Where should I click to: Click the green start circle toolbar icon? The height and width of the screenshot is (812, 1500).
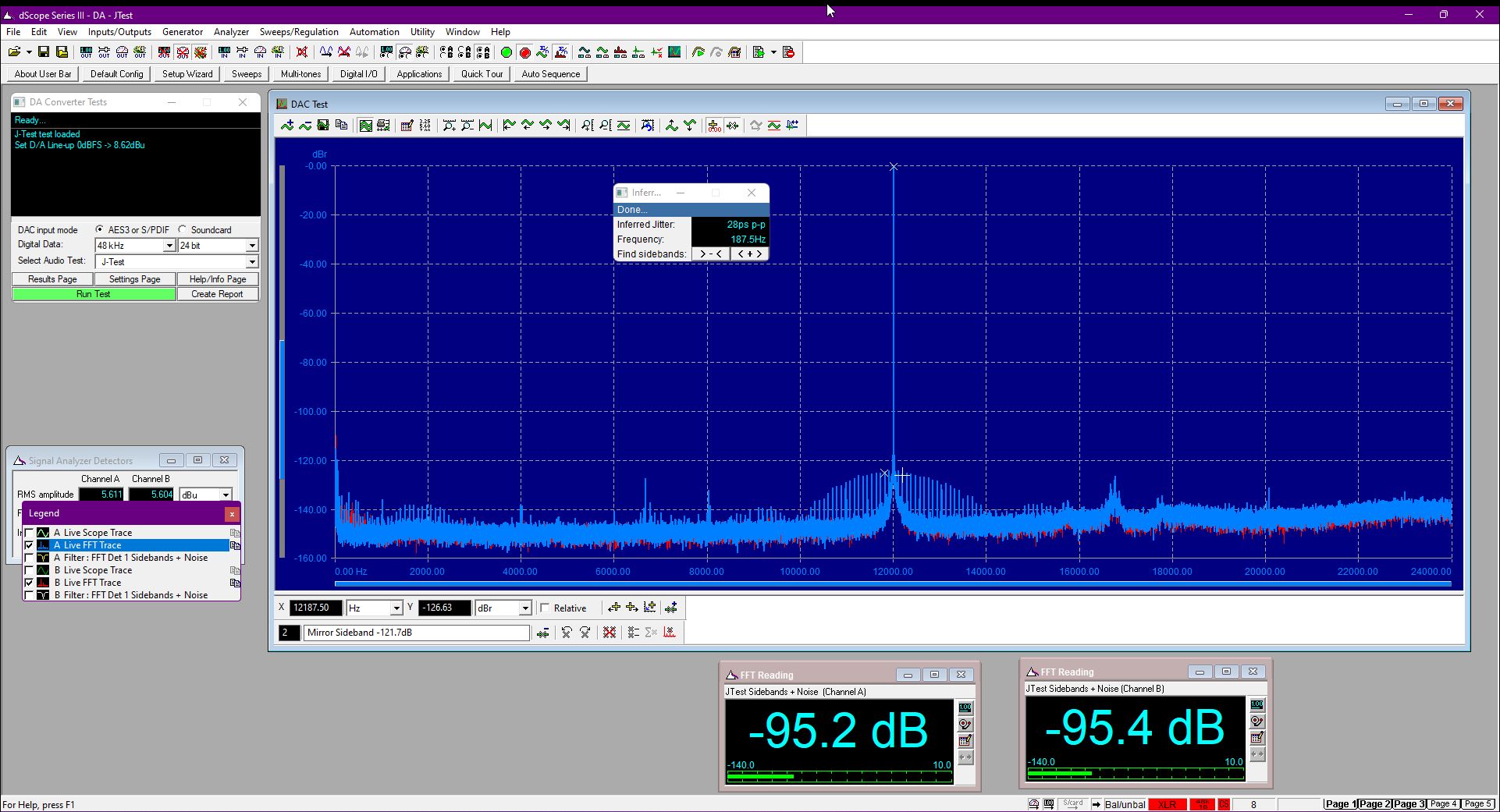(x=507, y=52)
